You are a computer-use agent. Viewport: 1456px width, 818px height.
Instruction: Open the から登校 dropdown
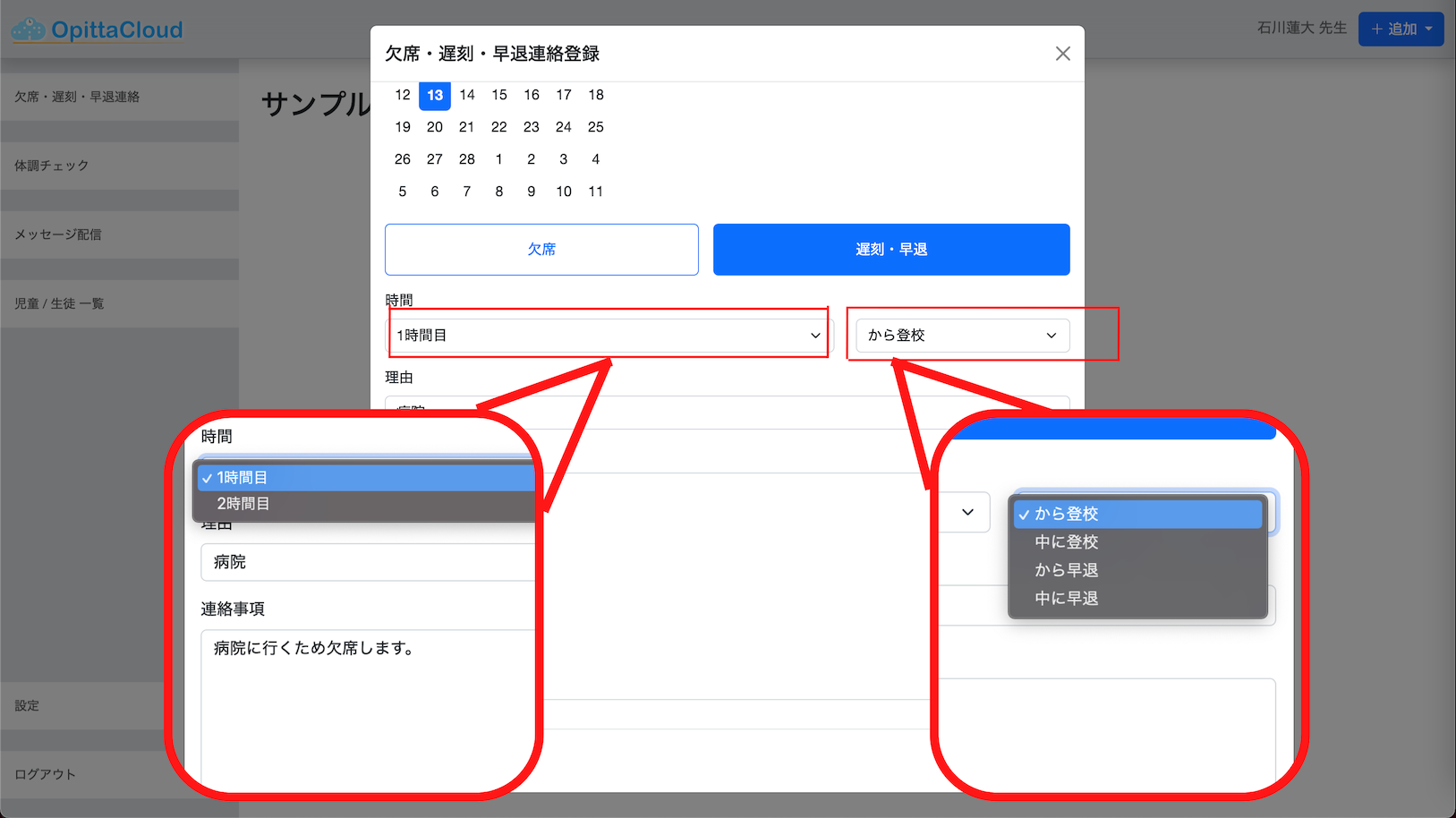(x=963, y=336)
